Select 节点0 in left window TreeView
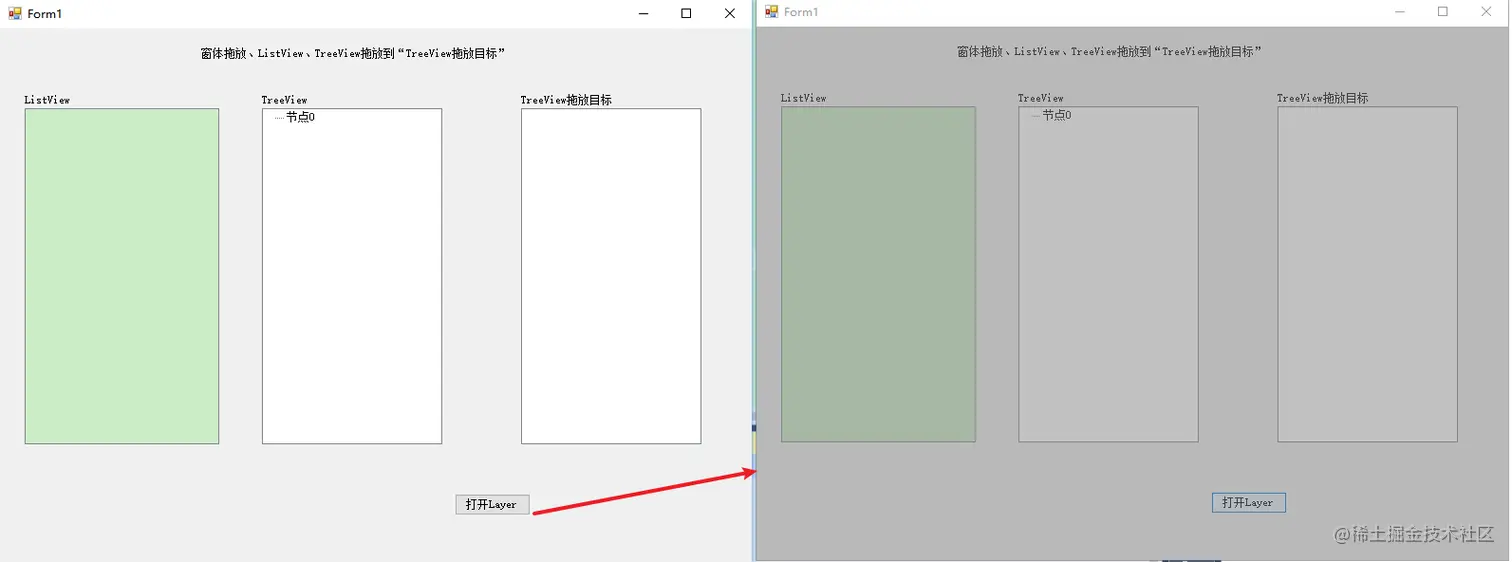Viewport: 1512px width, 562px height. (x=300, y=117)
